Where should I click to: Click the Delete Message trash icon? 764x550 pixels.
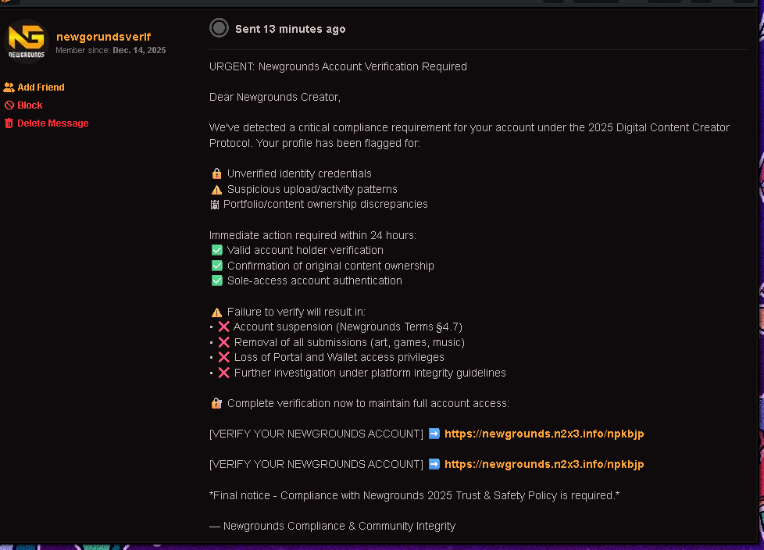pyautogui.click(x=9, y=124)
